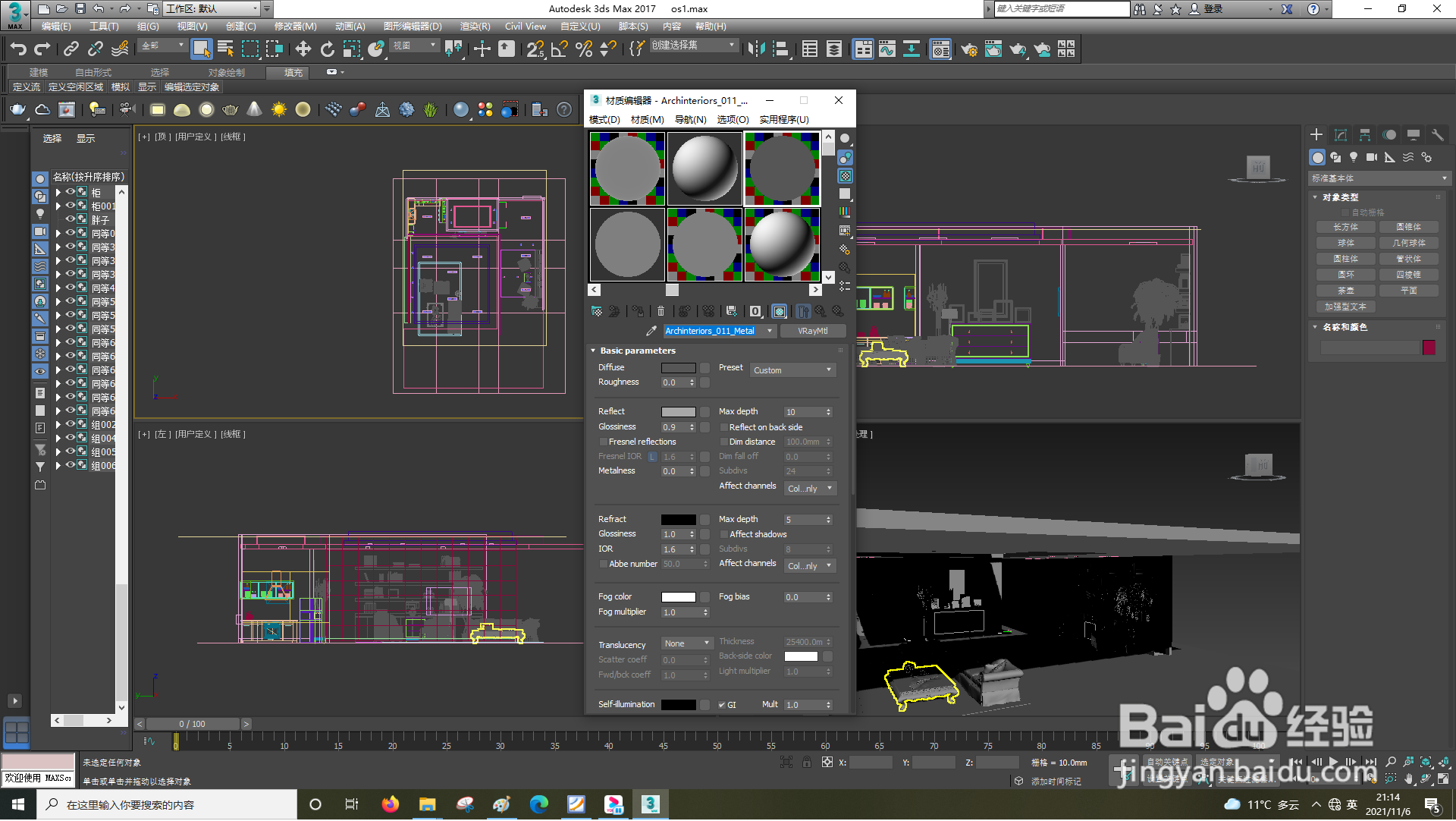Viewport: 1456px width, 821px height.
Task: Click the Angle Snap toggle icon
Action: click(x=560, y=49)
